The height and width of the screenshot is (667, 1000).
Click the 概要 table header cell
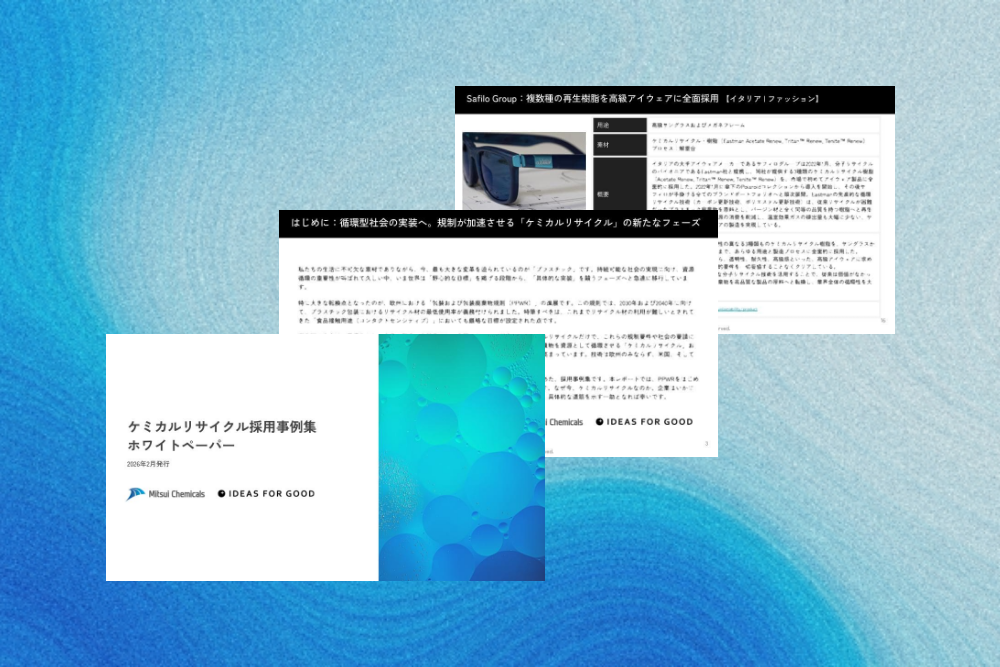pos(602,194)
